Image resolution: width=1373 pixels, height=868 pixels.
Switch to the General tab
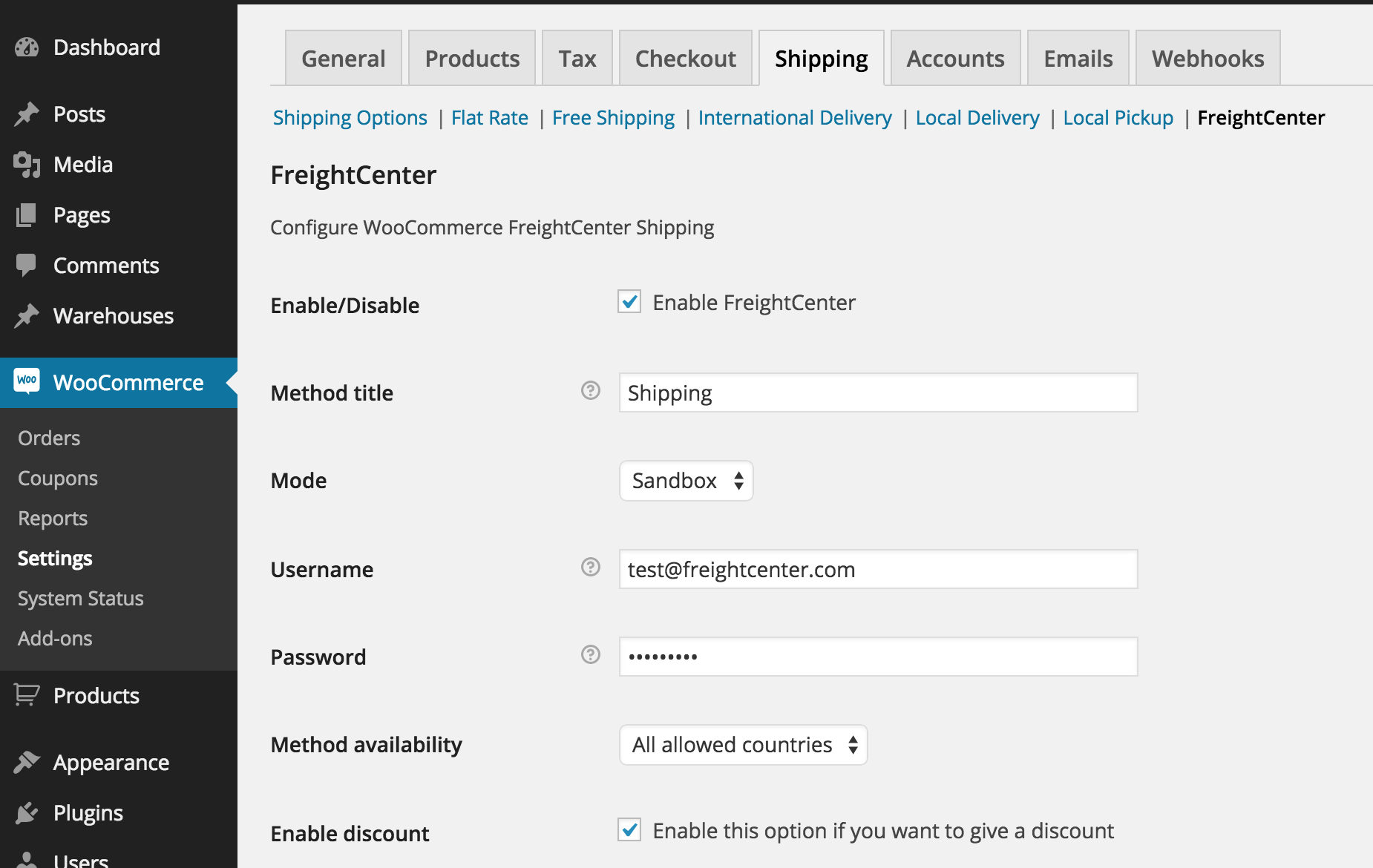point(344,58)
